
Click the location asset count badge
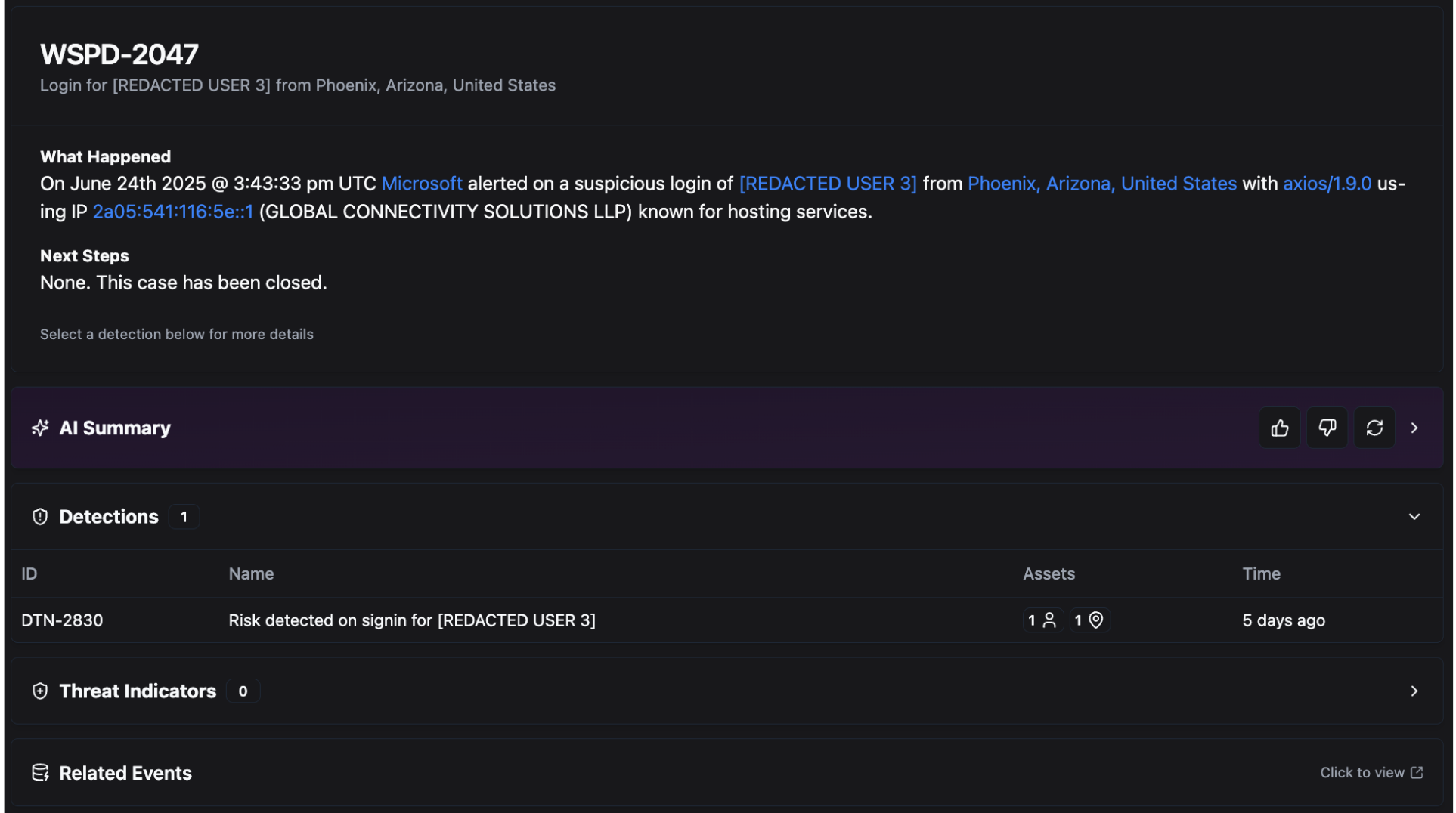point(1089,620)
